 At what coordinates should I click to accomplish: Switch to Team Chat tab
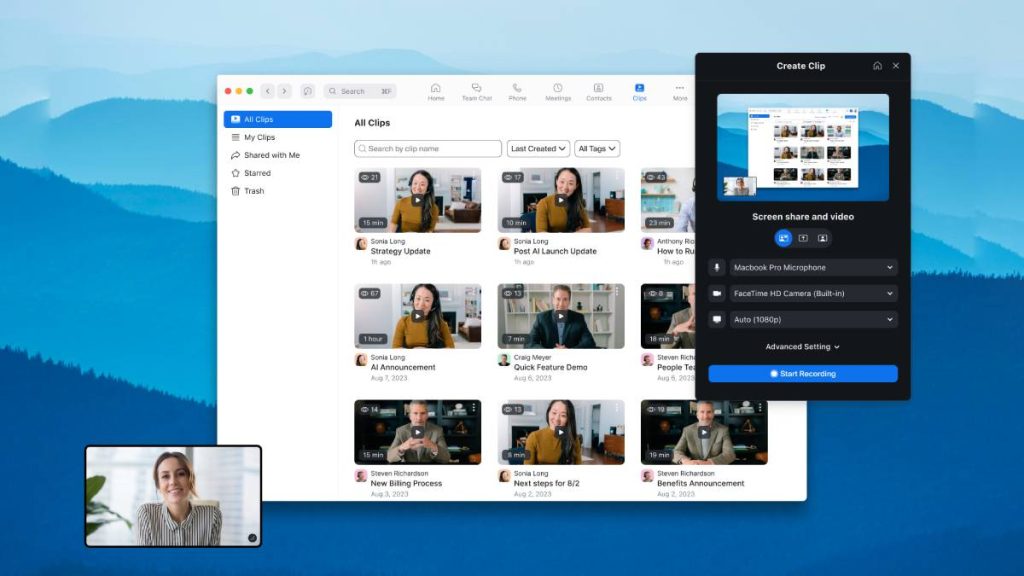click(x=477, y=92)
